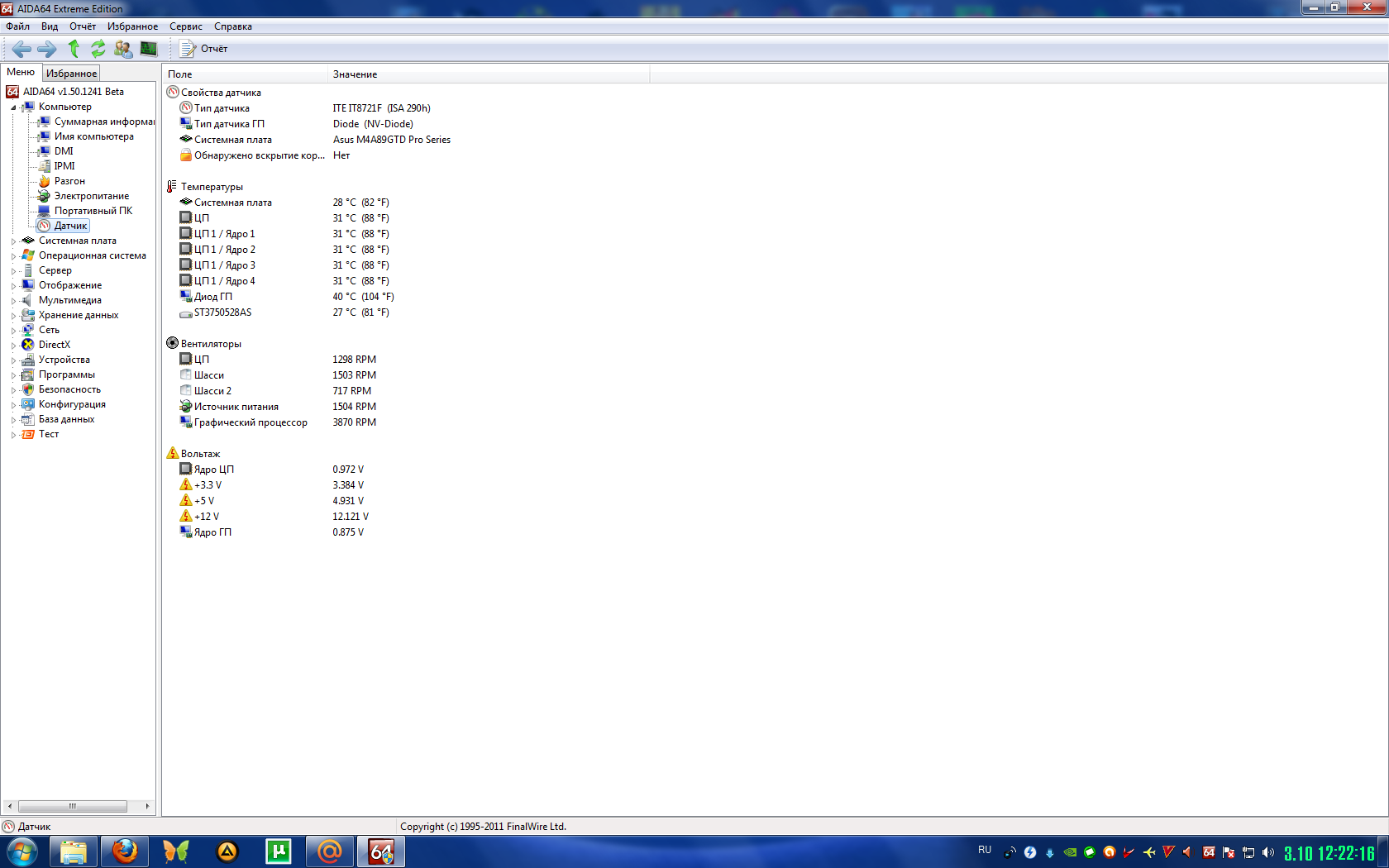This screenshot has width=1389, height=868.
Task: Click the 3.384 V value
Action: (348, 485)
